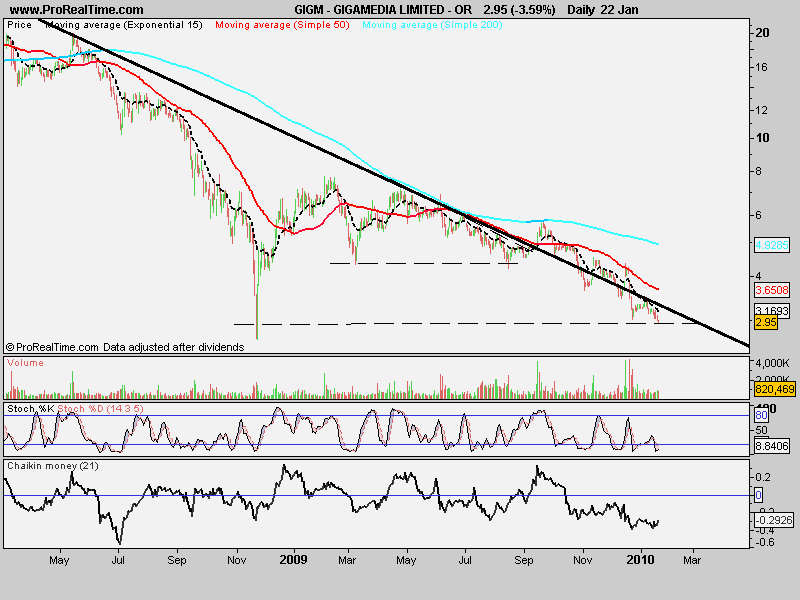Image resolution: width=800 pixels, height=600 pixels.
Task: Click the 2010 year label on time axis
Action: tap(640, 560)
